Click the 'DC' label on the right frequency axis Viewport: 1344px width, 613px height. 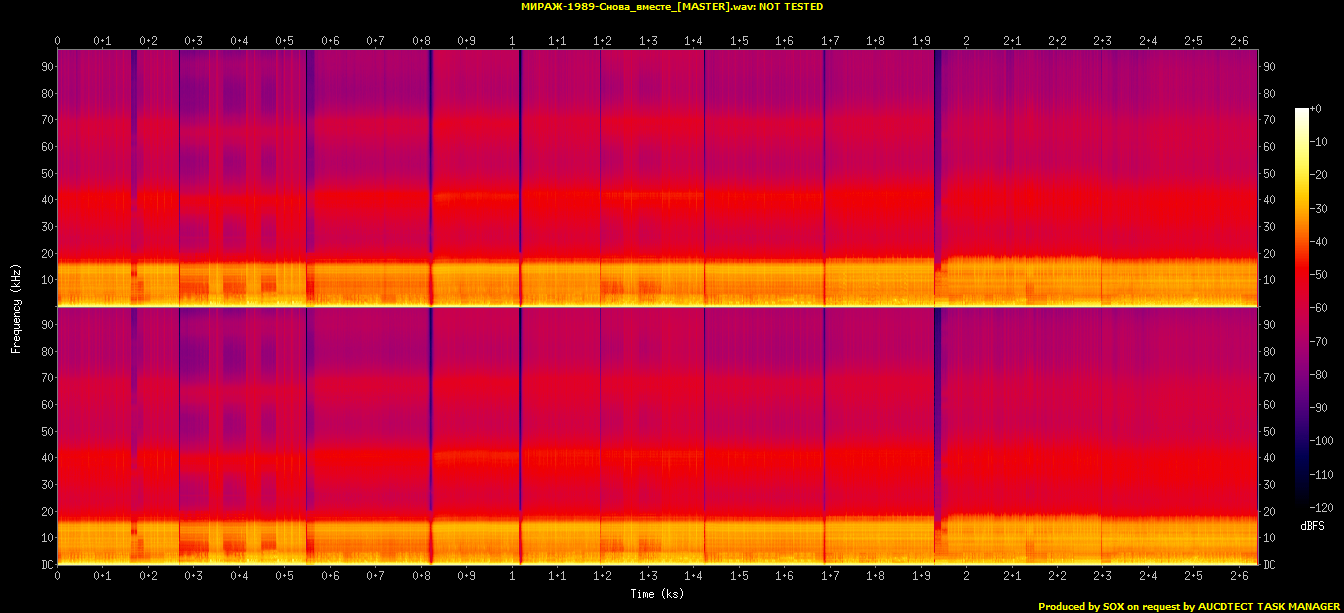point(1270,564)
